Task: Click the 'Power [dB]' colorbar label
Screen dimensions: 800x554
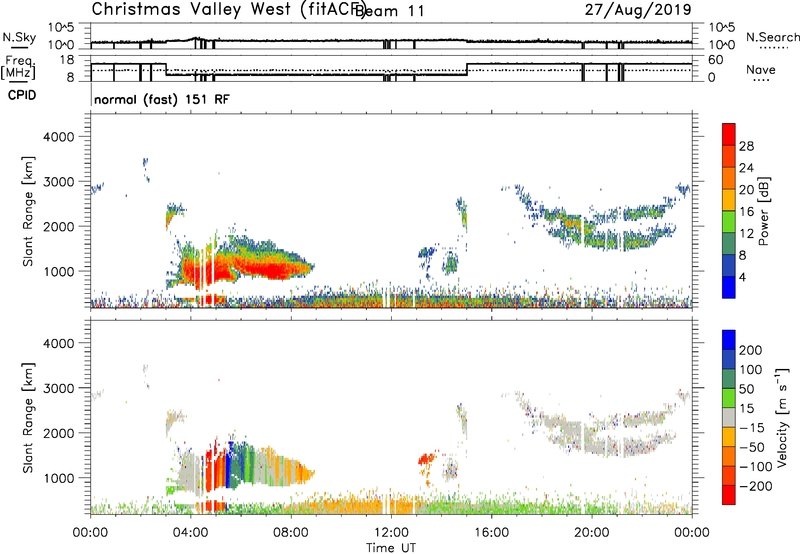Action: 763,211
